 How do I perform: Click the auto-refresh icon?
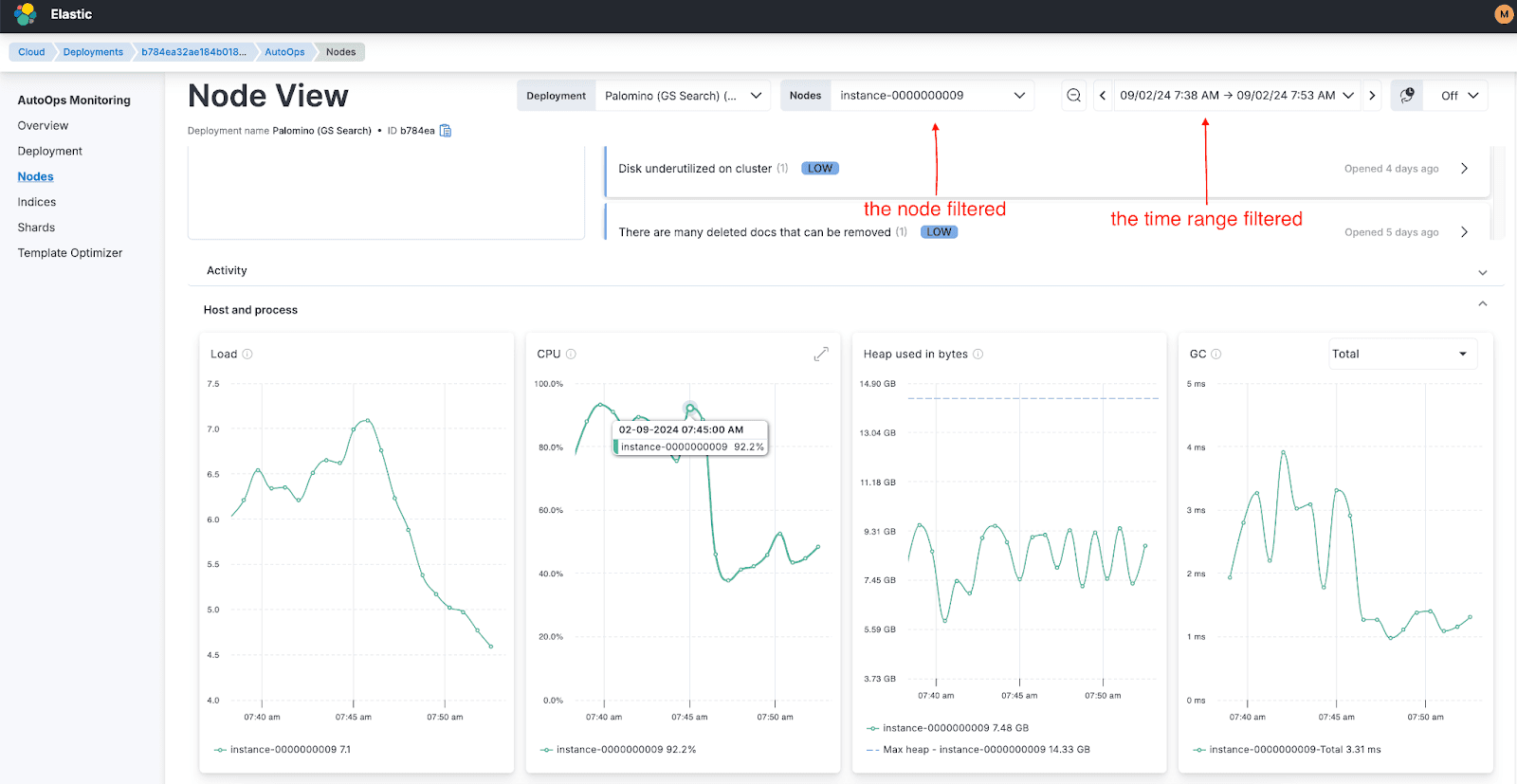pos(1407,96)
